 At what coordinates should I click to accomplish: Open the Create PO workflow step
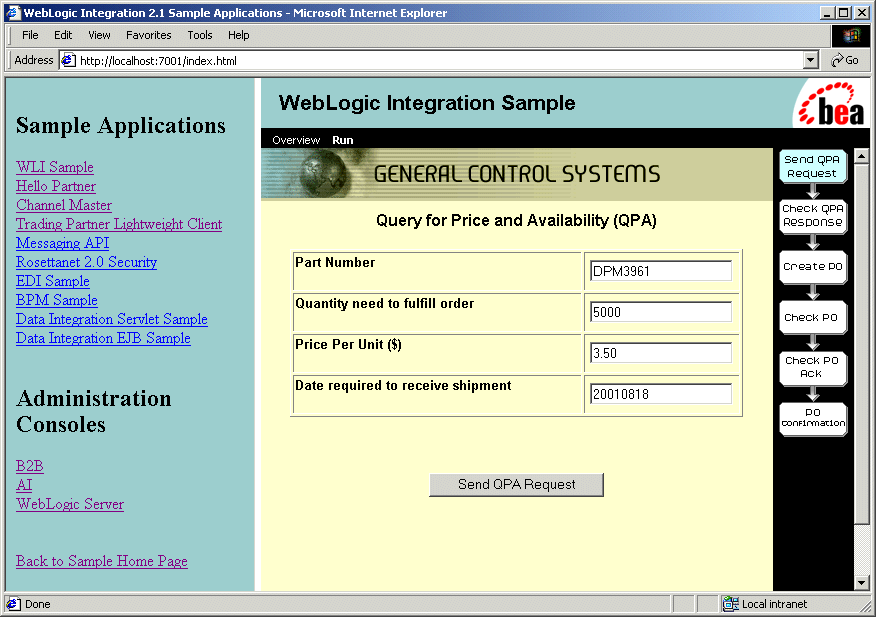(812, 267)
